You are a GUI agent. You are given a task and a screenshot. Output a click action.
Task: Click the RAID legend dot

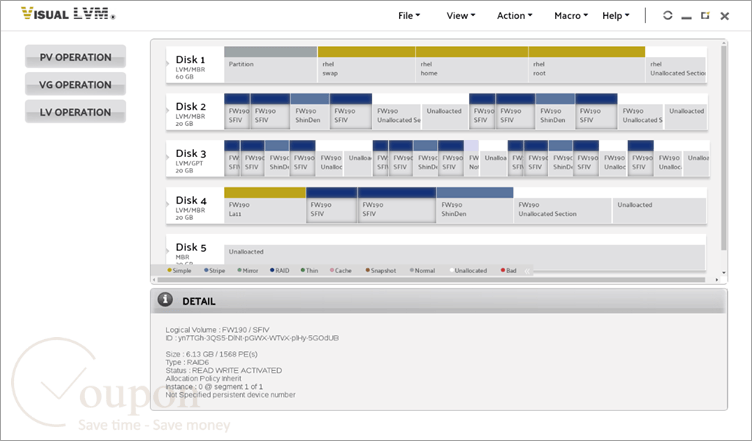point(272,270)
